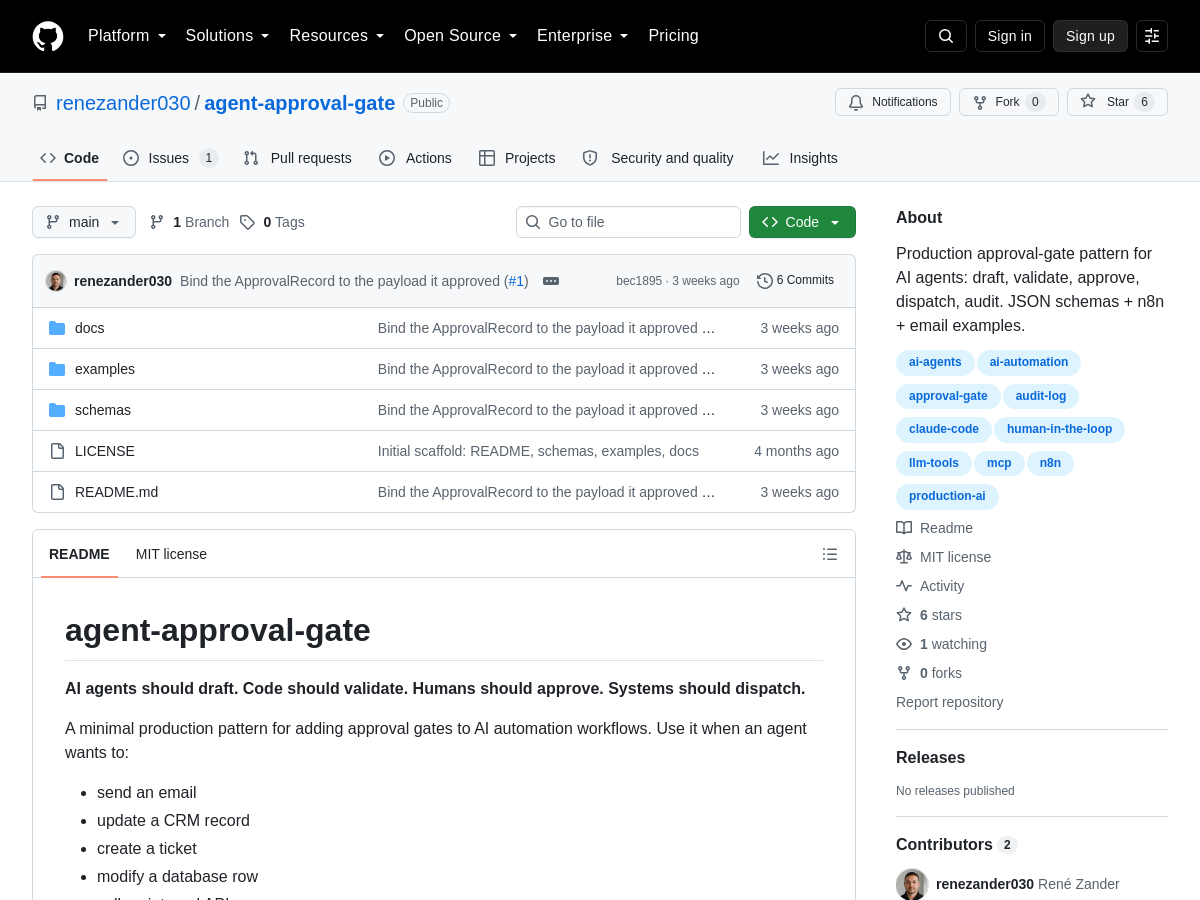Click into the Go to file field
This screenshot has width=1200, height=900.
click(x=628, y=222)
